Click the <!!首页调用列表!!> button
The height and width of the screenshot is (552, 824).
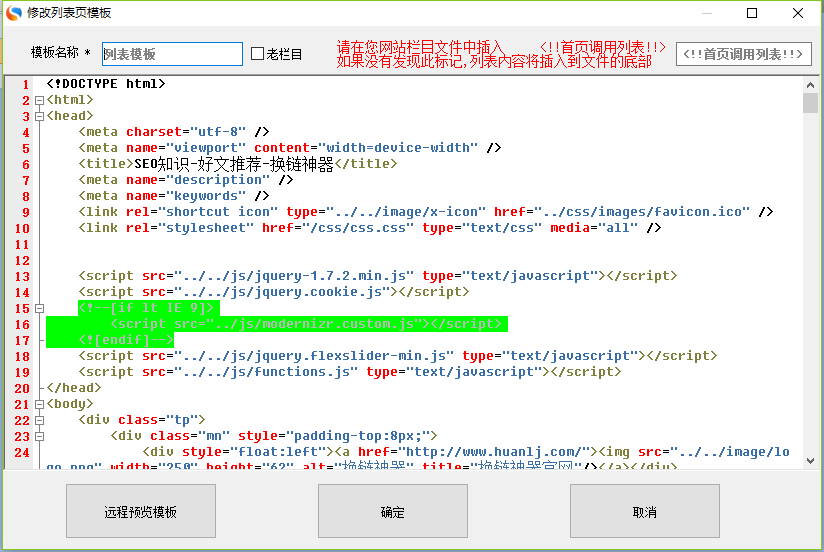(x=744, y=54)
